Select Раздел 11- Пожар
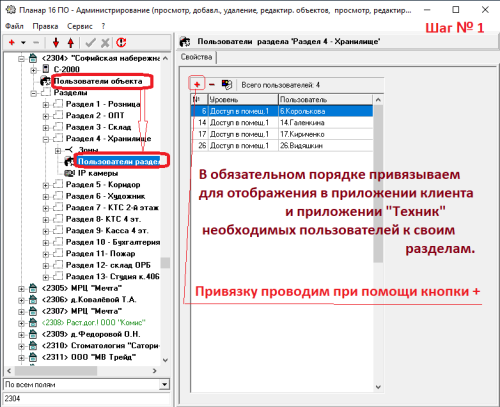Viewport: 500px width, 407px height. [100, 254]
